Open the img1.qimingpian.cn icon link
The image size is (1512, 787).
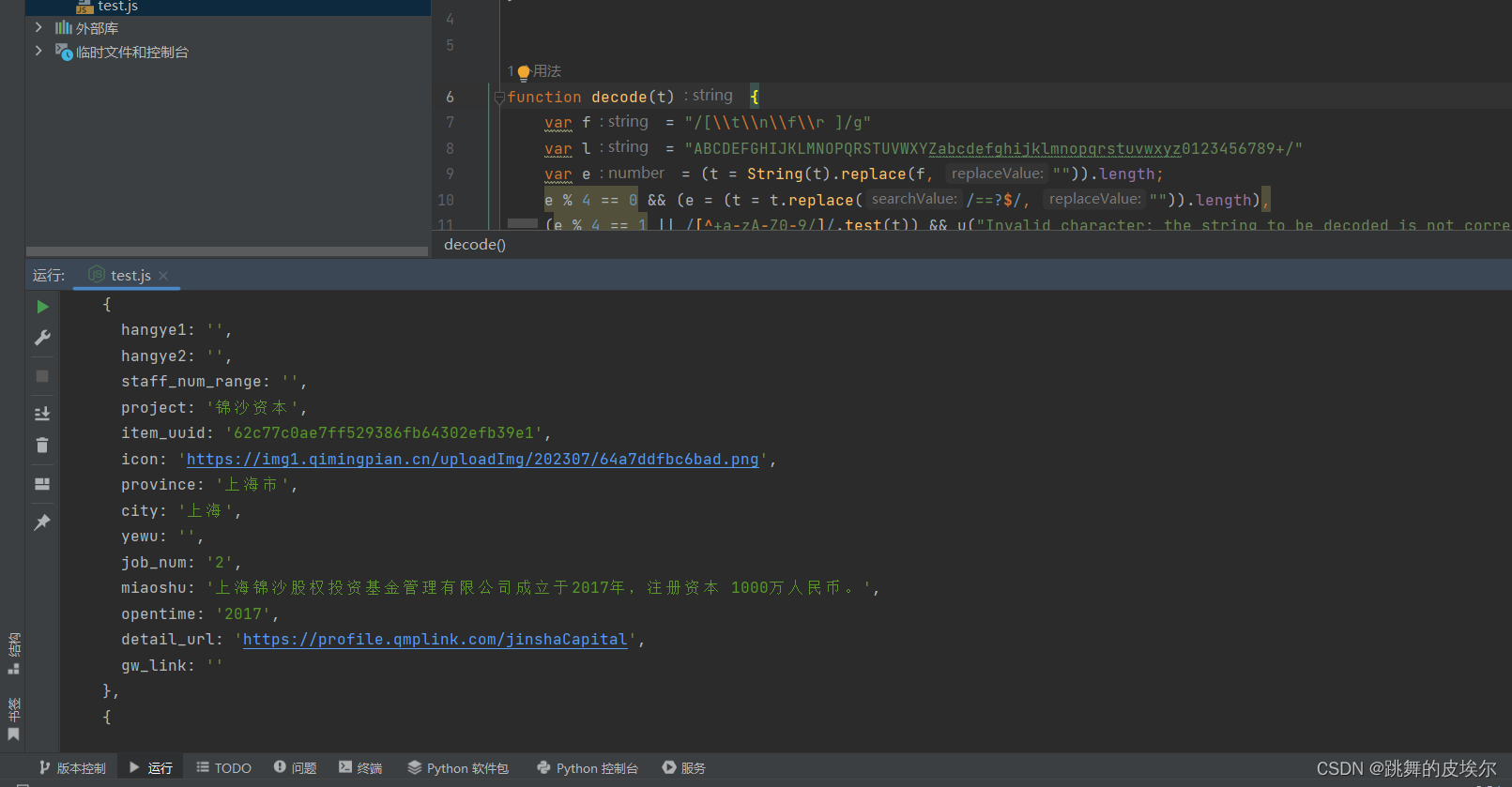(472, 460)
